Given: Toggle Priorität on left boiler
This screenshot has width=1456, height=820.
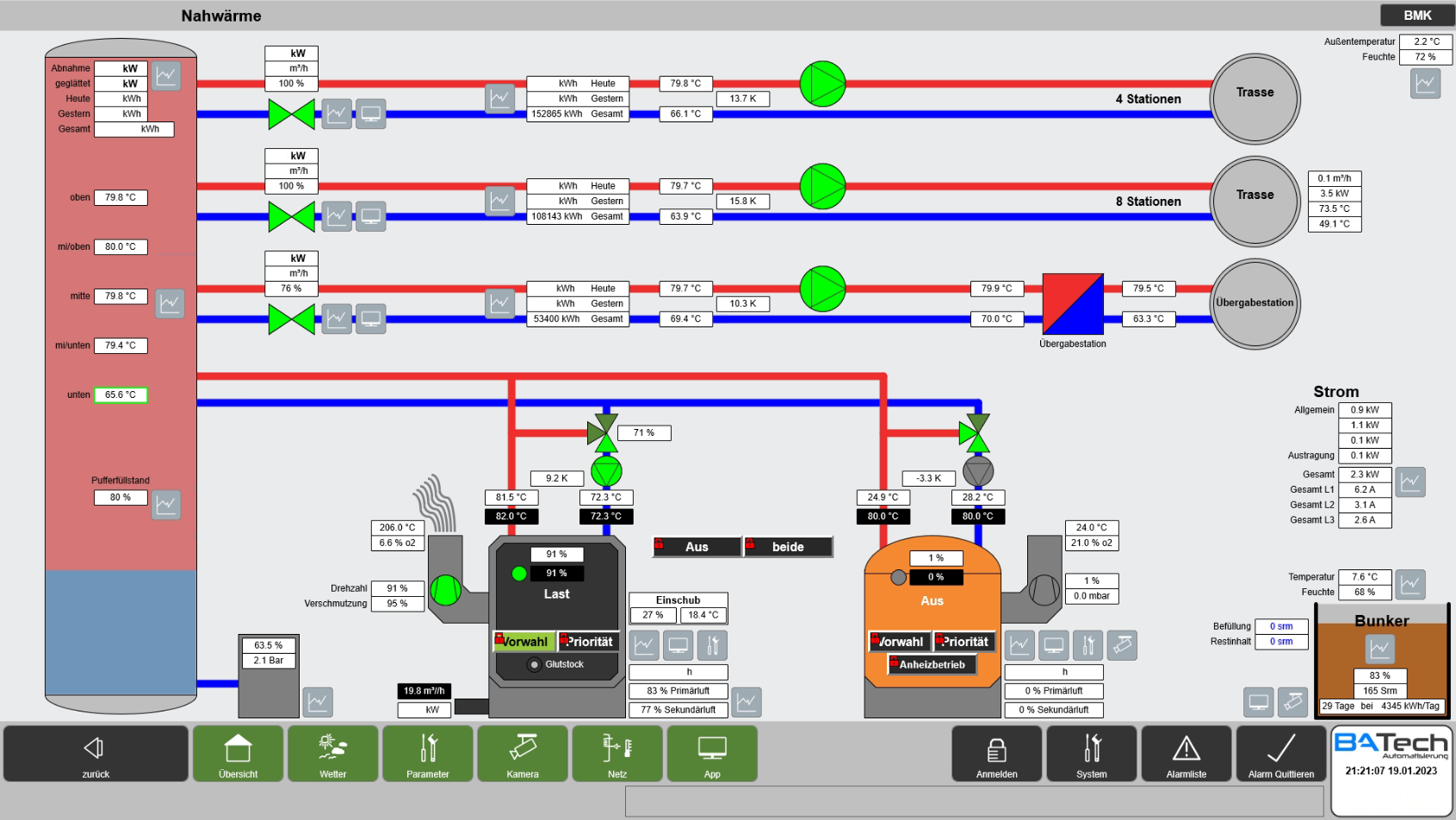Looking at the screenshot, I should pos(588,642).
